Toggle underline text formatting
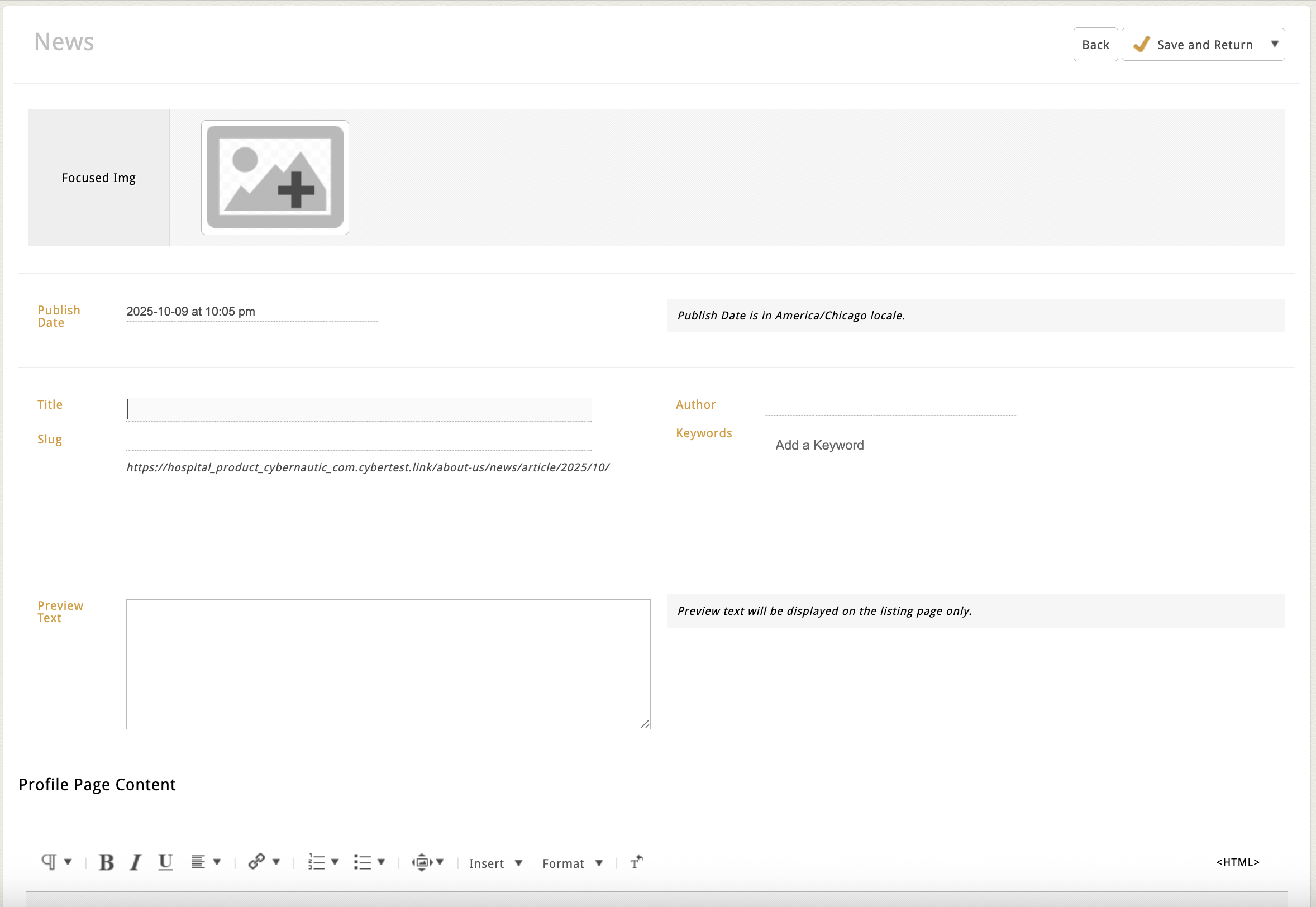1316x907 pixels. [165, 863]
